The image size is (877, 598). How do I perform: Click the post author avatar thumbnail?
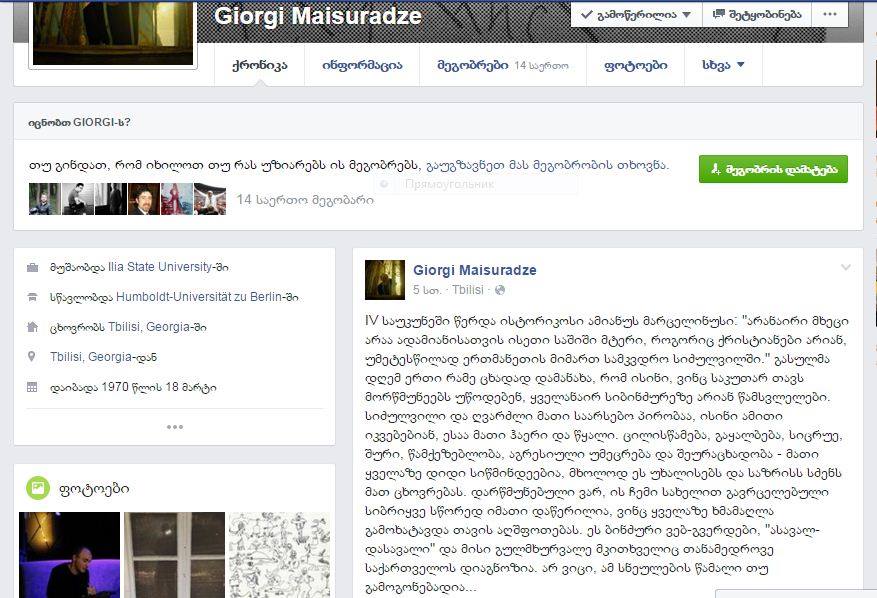[385, 280]
